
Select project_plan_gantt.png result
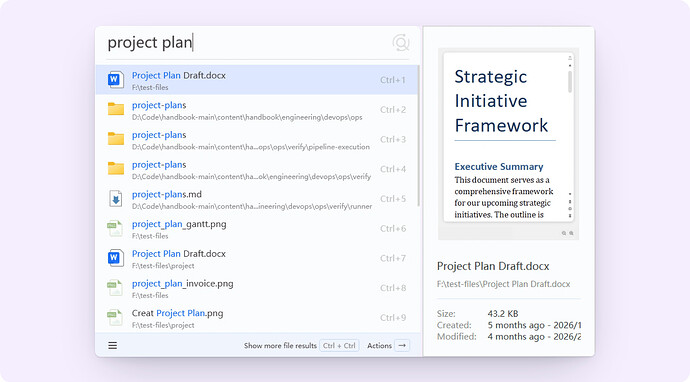coord(257,228)
